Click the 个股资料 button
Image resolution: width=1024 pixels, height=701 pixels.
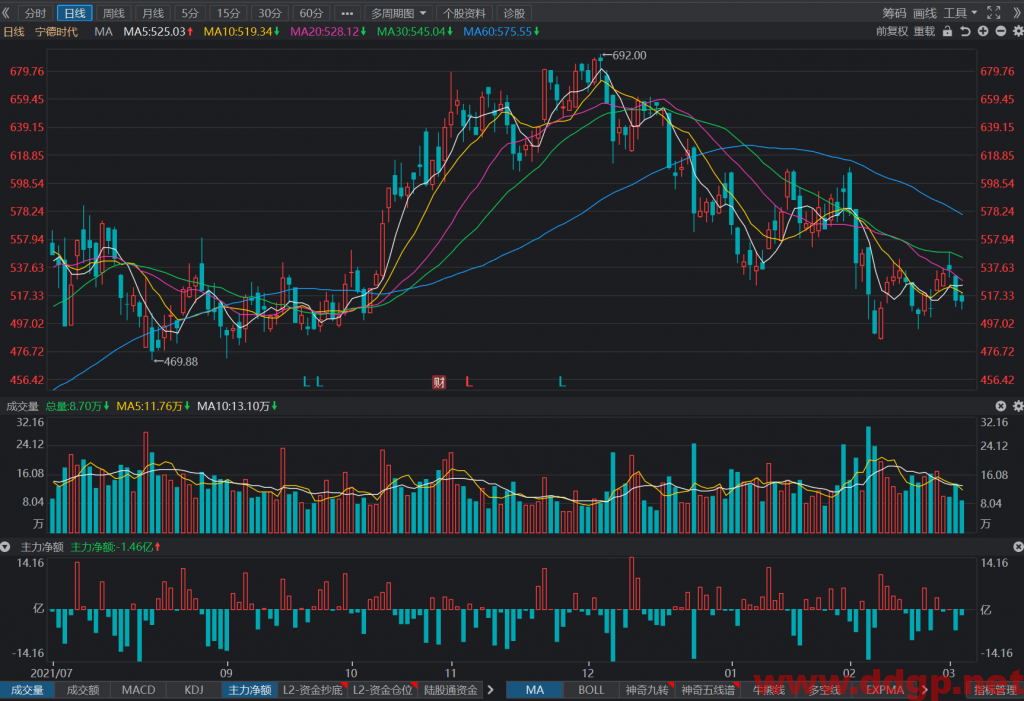[464, 13]
